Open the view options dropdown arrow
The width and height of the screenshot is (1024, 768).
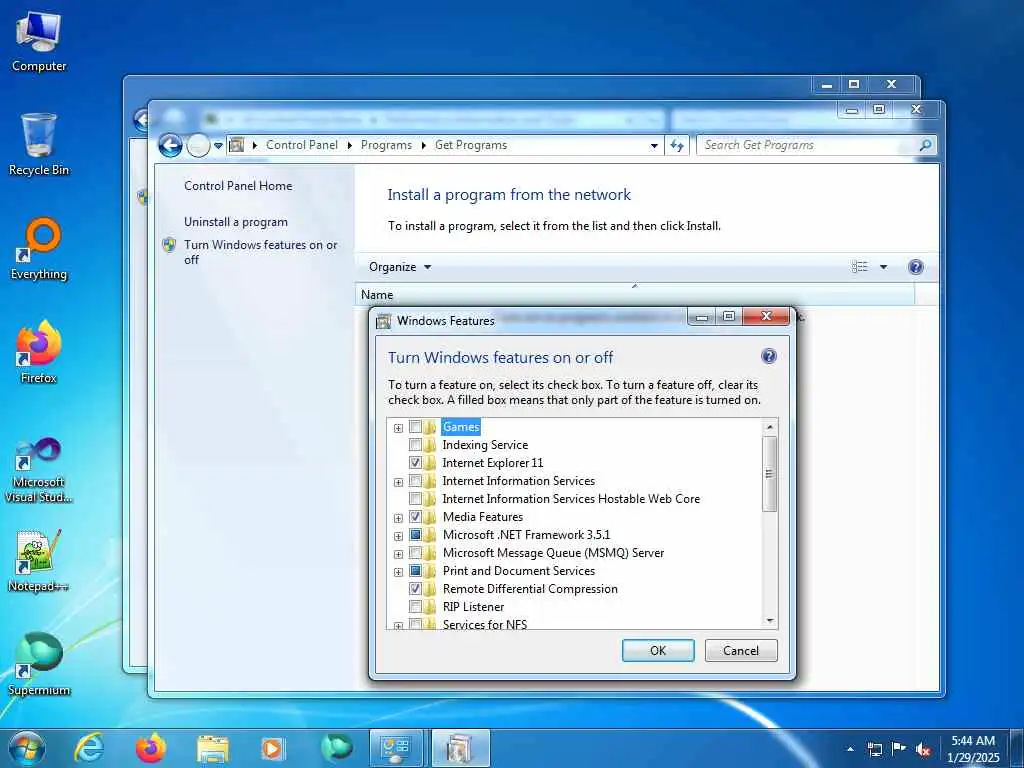pyautogui.click(x=883, y=266)
